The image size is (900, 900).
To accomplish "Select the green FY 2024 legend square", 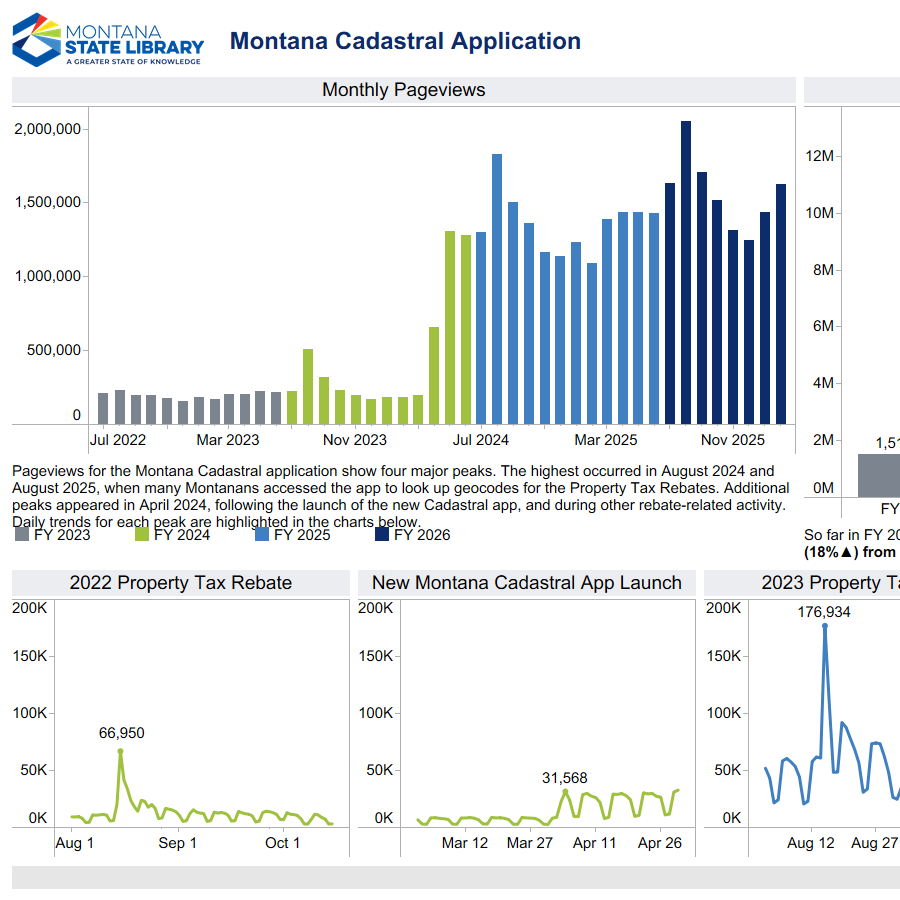I will coord(142,534).
